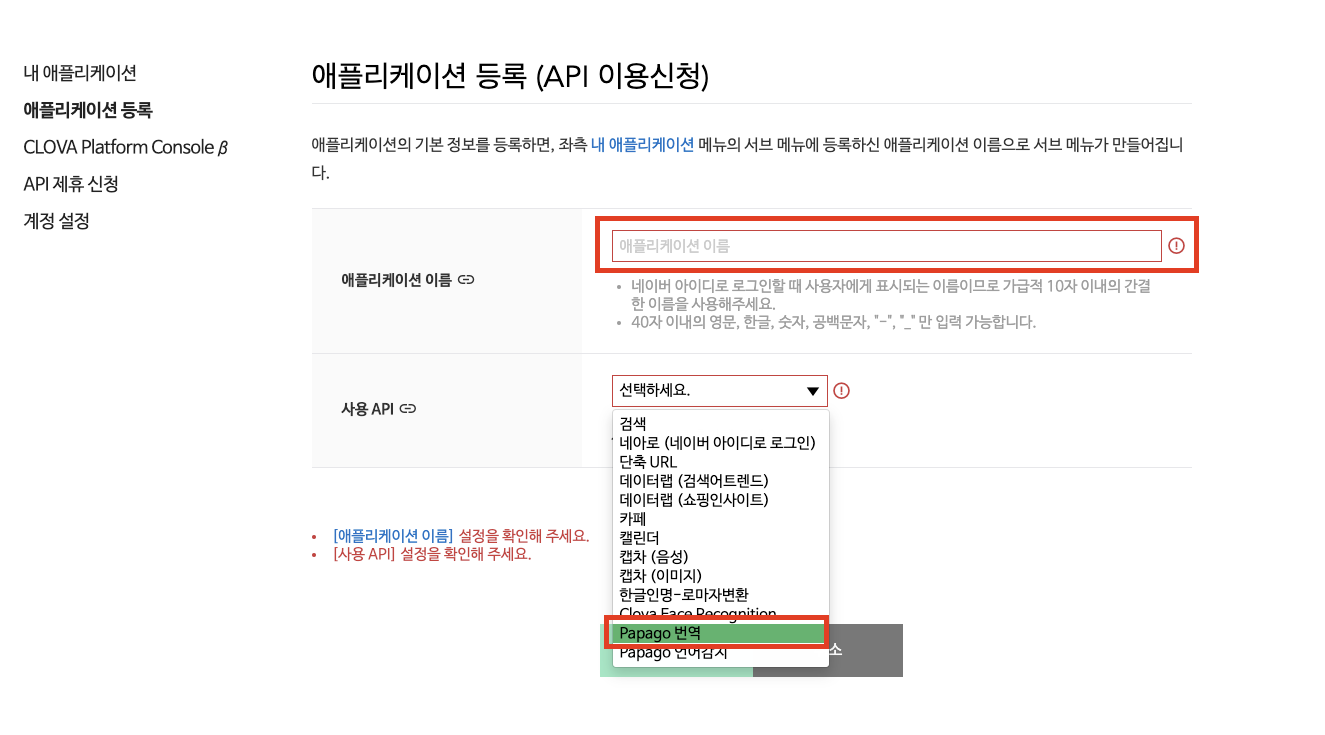Select 단축 URL option
1325x735 pixels.
click(720, 462)
